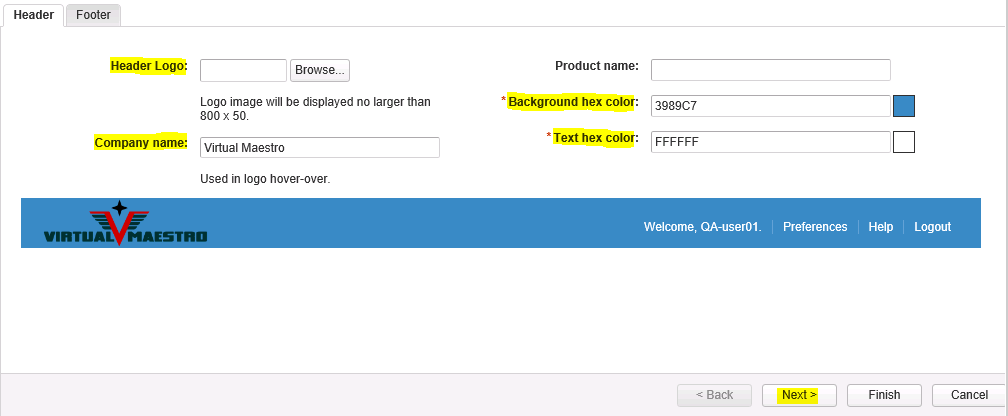This screenshot has height=416, width=1008.
Task: Edit the Background hex color input
Action: [x=770, y=106]
